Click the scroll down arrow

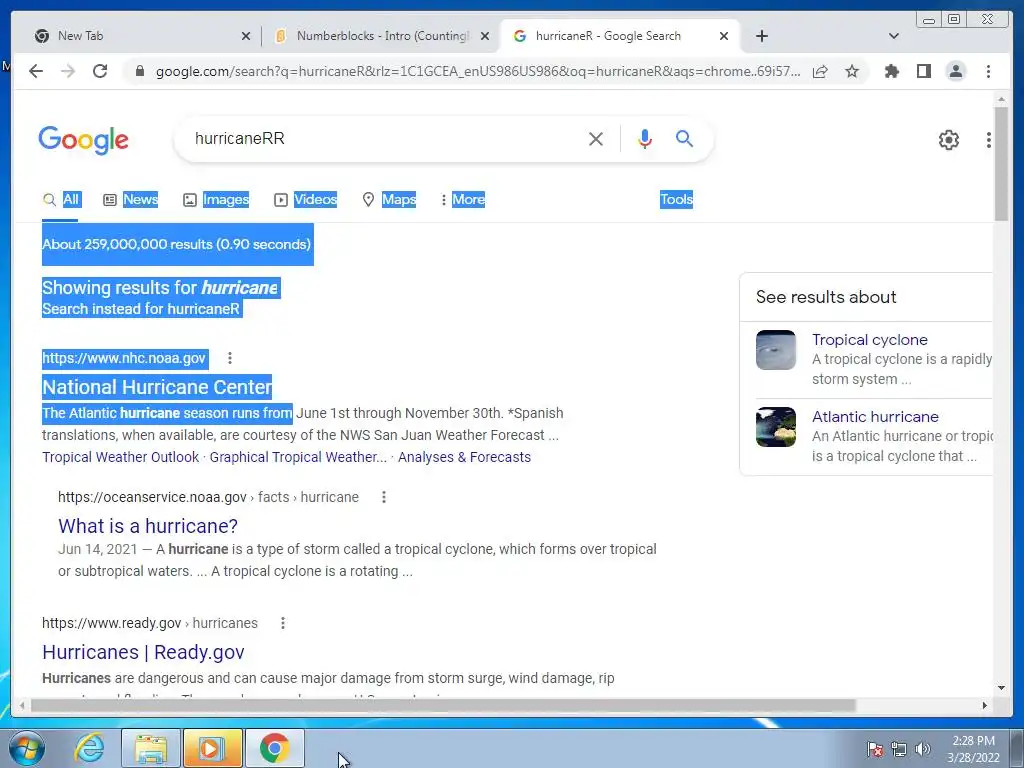[x=1001, y=688]
